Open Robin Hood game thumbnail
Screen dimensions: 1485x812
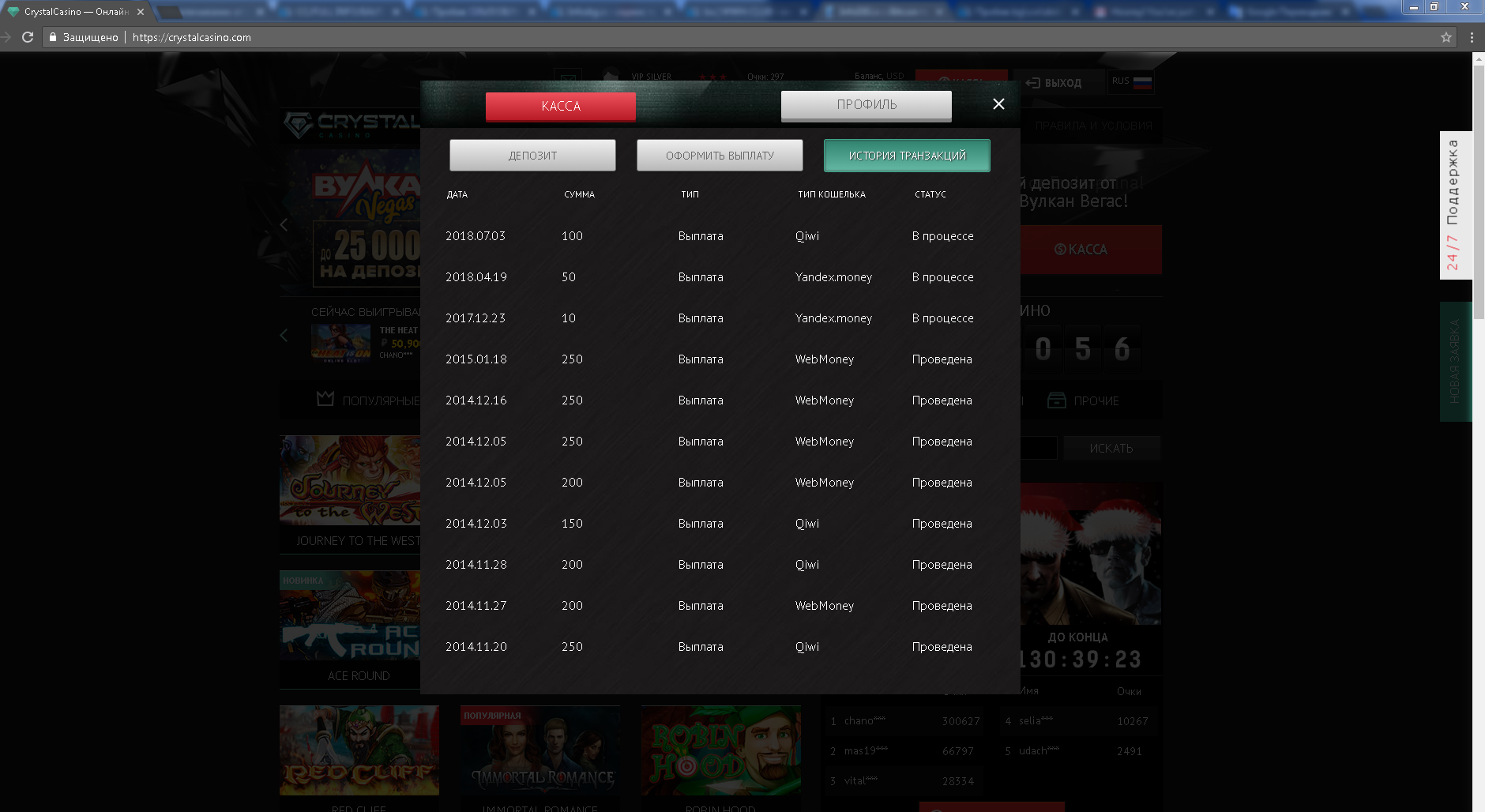pyautogui.click(x=721, y=750)
